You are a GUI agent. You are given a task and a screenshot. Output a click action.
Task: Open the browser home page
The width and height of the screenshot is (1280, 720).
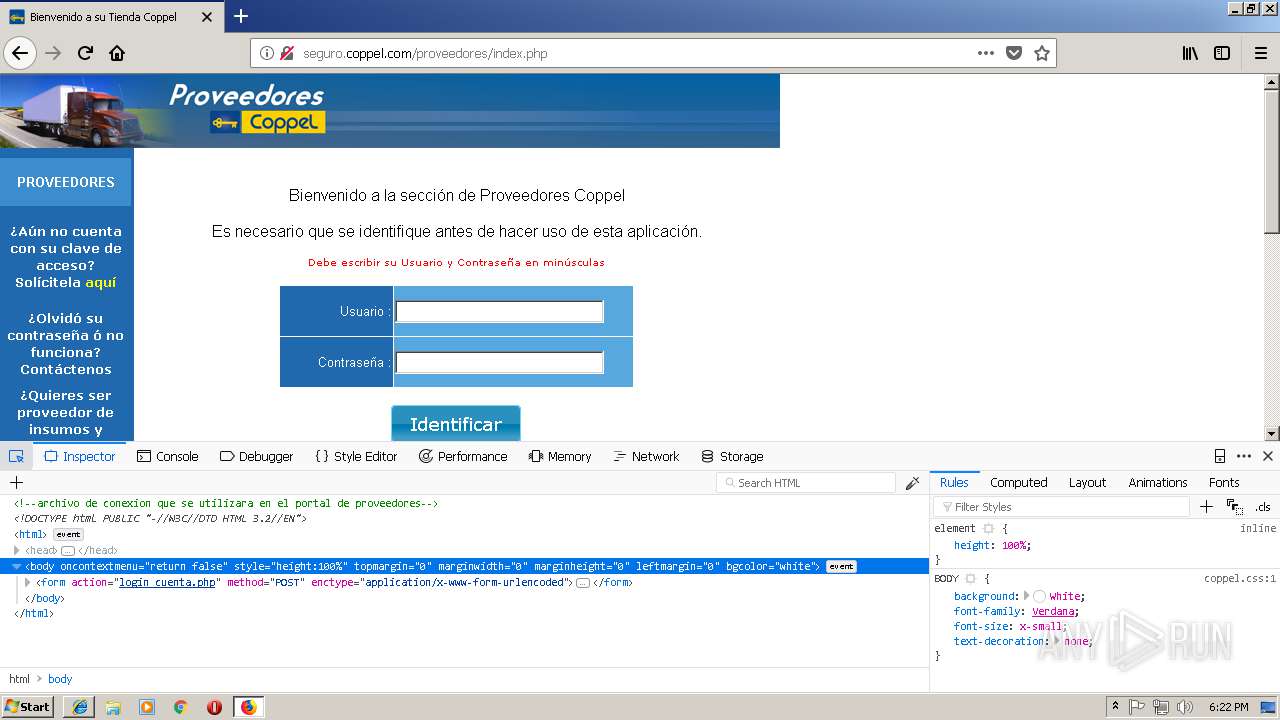coord(117,53)
